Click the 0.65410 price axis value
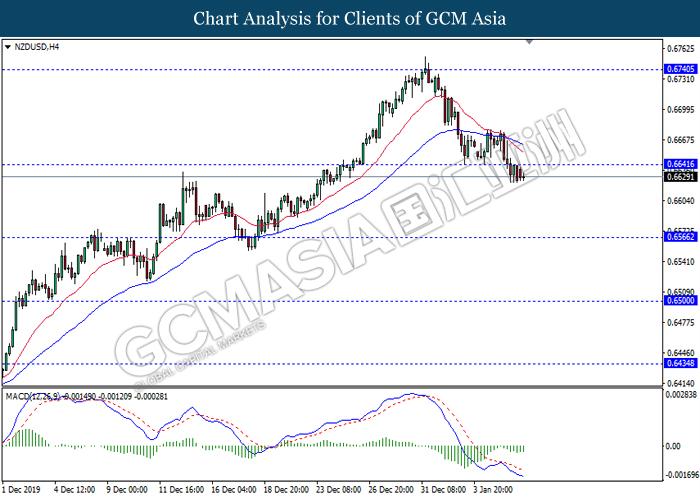 coord(681,262)
